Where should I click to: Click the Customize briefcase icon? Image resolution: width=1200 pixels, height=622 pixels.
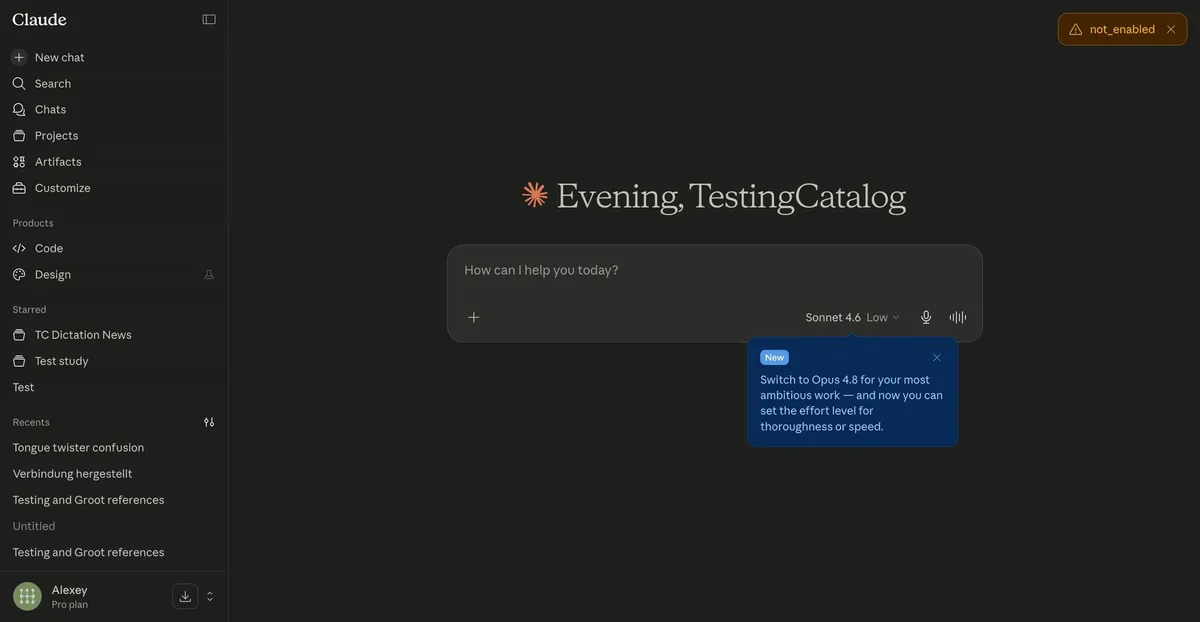(19, 187)
